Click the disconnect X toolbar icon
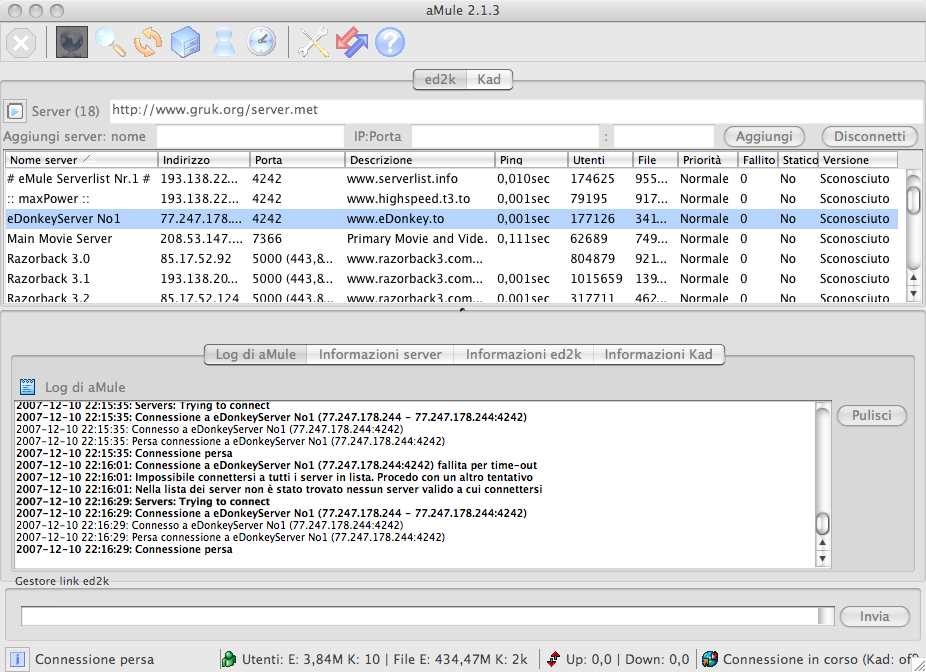Screen dimensions: 926x672 pyautogui.click(x=21, y=43)
